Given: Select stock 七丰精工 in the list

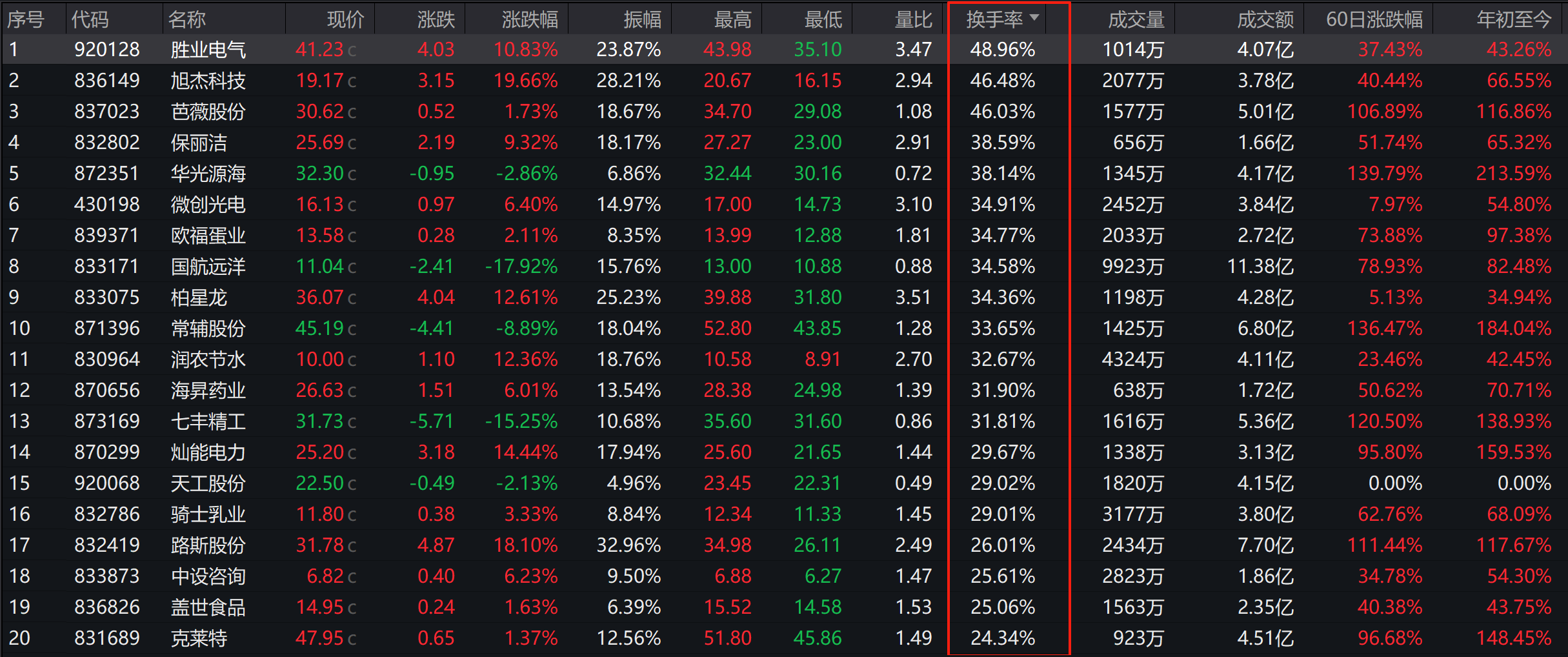Looking at the screenshot, I should pos(208,421).
